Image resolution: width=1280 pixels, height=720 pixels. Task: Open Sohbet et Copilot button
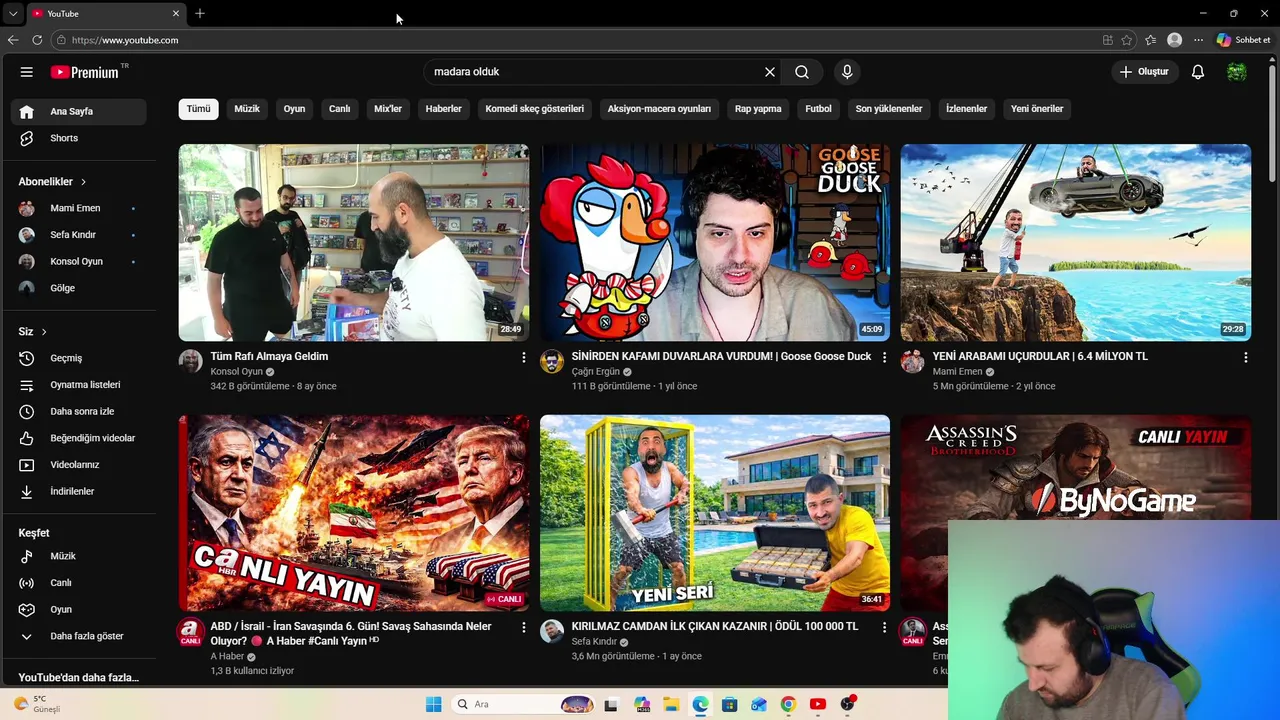tap(1244, 40)
